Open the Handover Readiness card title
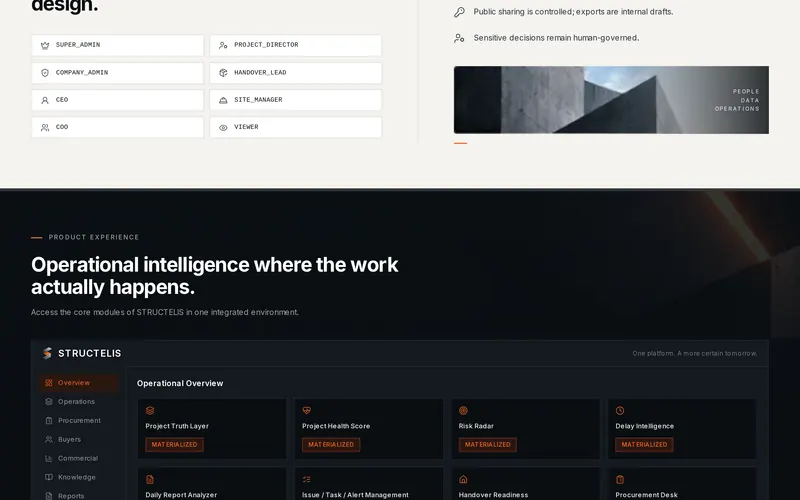 point(493,495)
